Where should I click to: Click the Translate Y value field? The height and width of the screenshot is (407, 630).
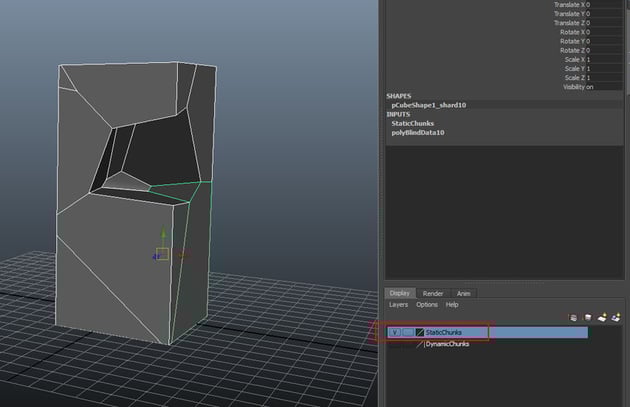[x=604, y=14]
